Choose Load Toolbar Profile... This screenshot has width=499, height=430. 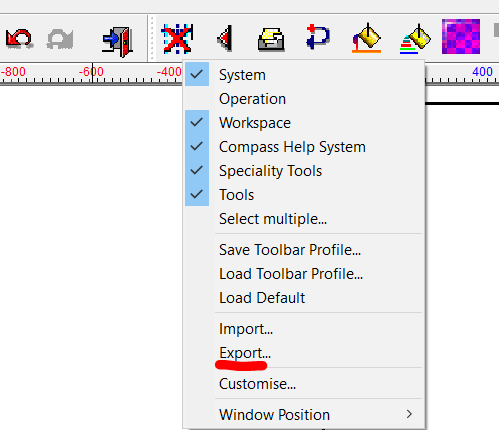[x=304, y=274]
